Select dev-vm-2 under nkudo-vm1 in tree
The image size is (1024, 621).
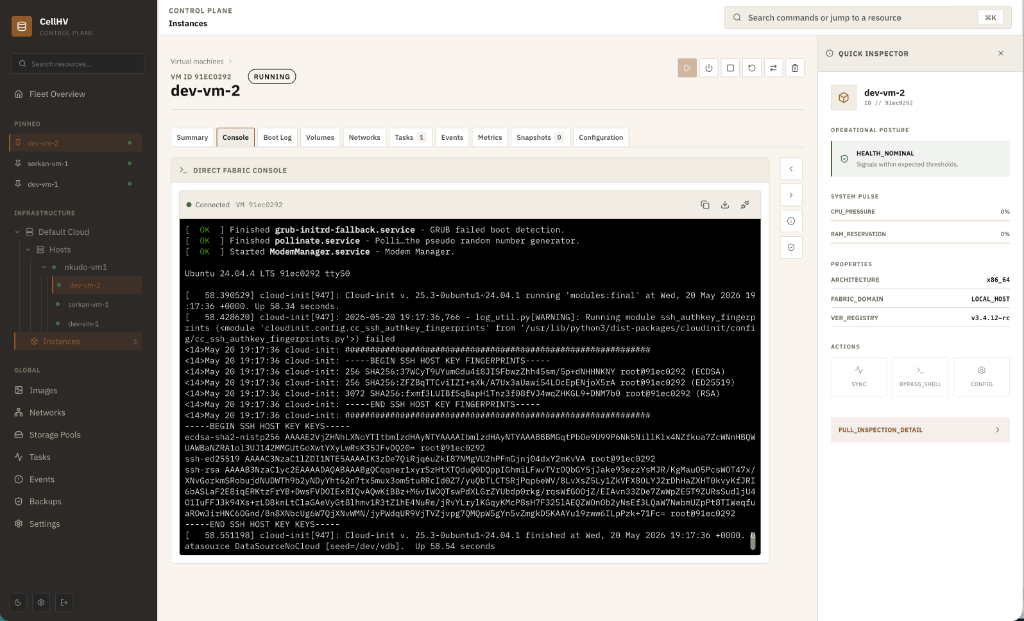coord(97,285)
